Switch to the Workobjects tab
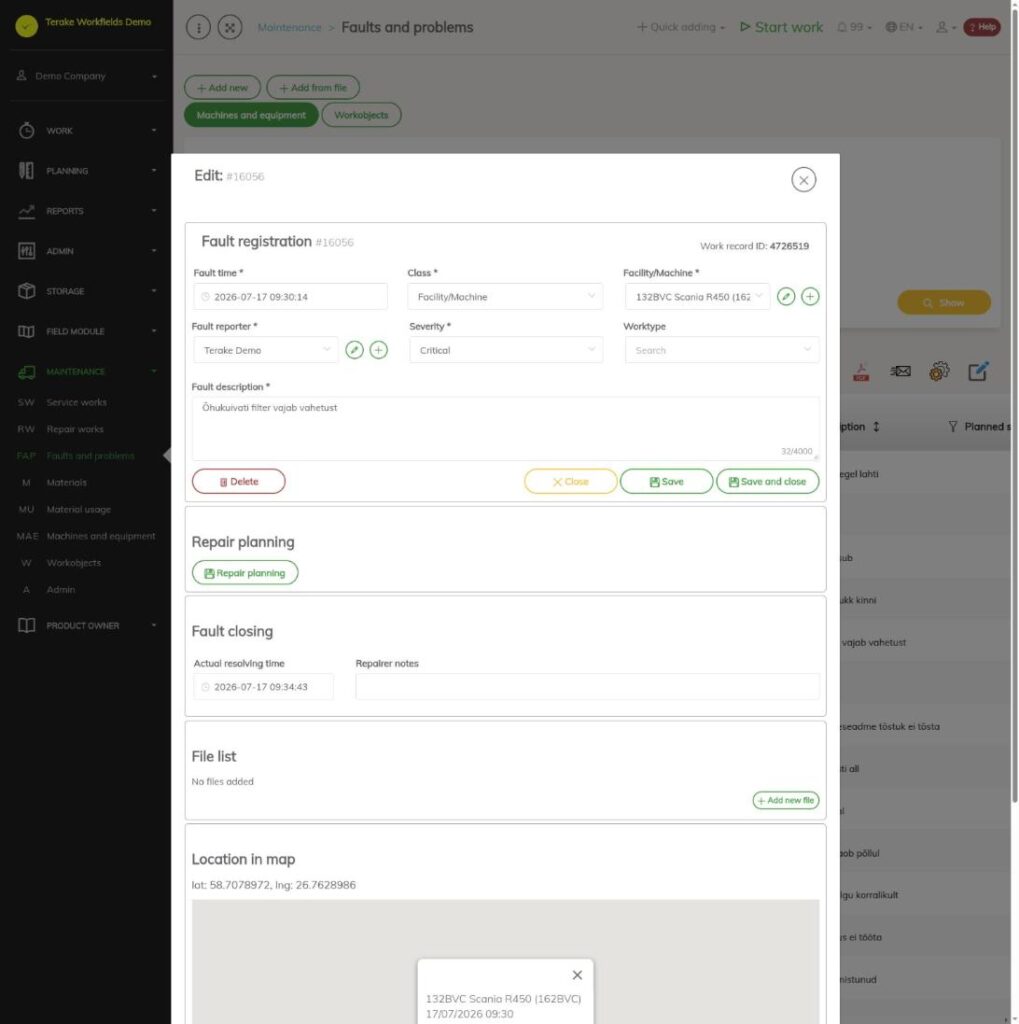This screenshot has height=1024, width=1019. [361, 115]
